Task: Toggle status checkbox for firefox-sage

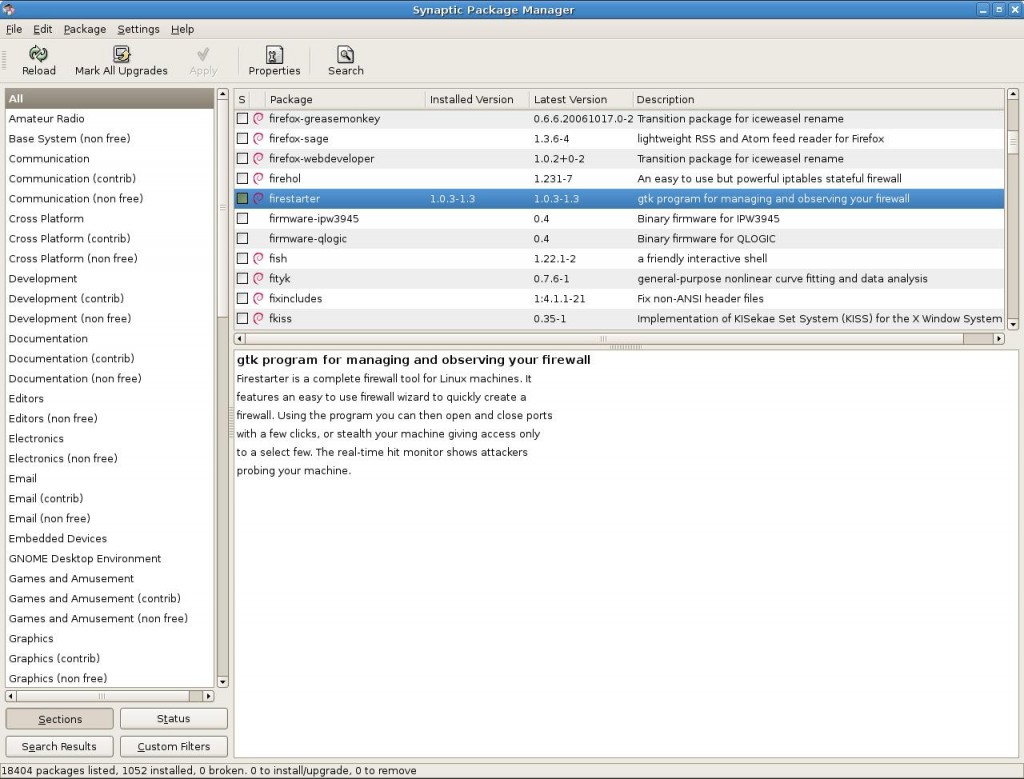Action: pos(242,138)
